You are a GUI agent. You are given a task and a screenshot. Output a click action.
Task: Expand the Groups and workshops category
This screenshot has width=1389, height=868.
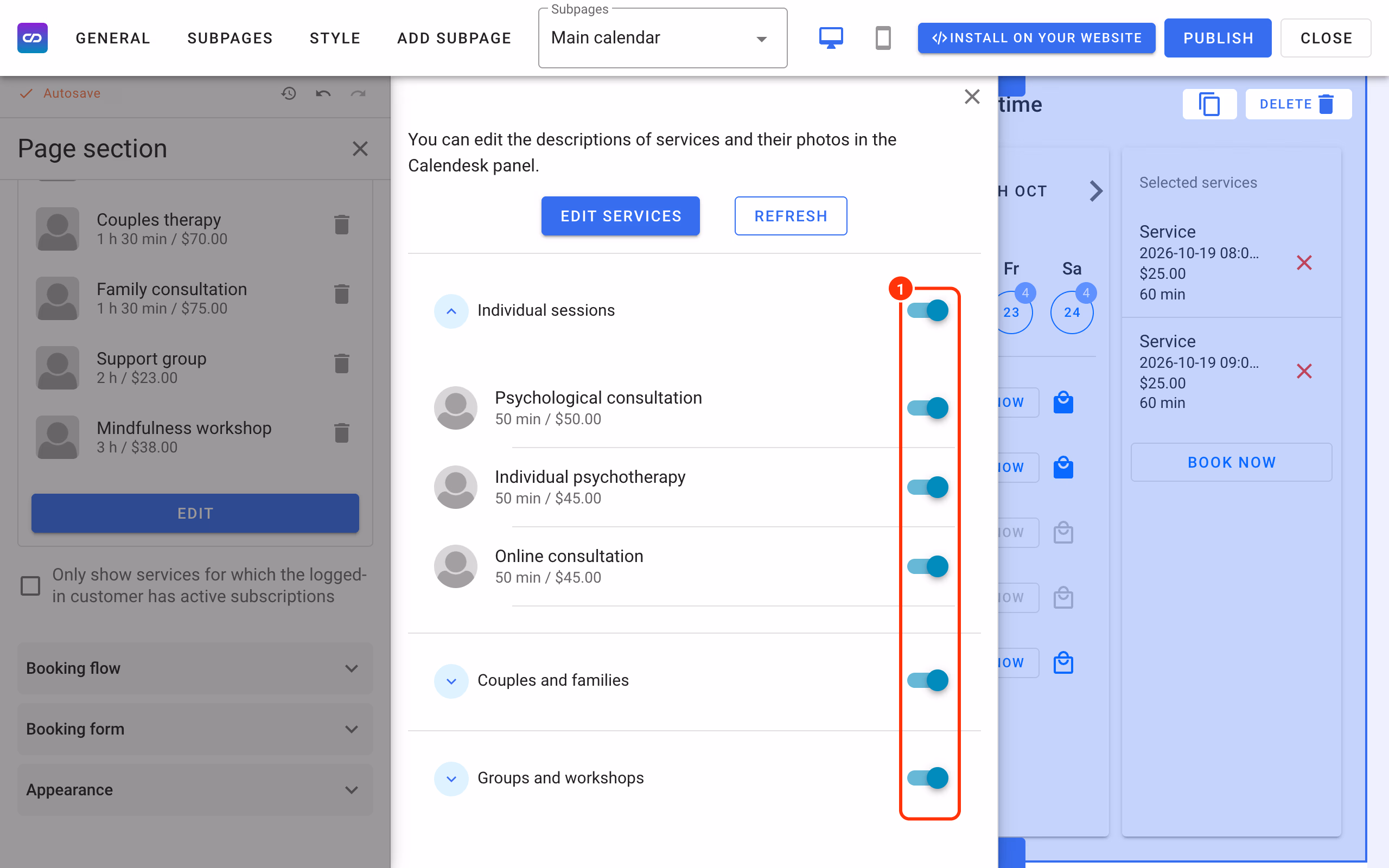[451, 778]
